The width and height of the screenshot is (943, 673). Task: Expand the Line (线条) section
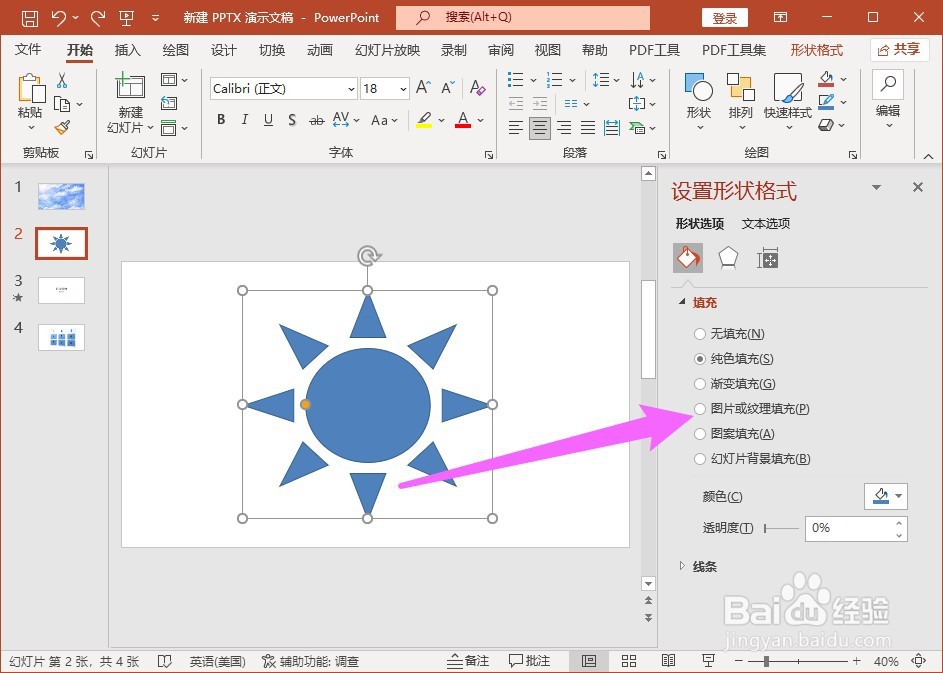point(682,566)
